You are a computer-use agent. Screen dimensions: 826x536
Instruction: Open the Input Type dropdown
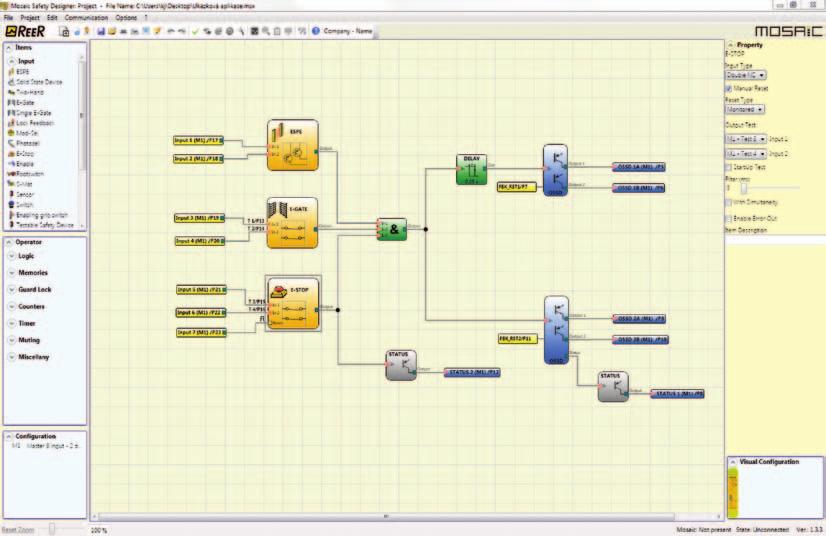click(x=745, y=75)
